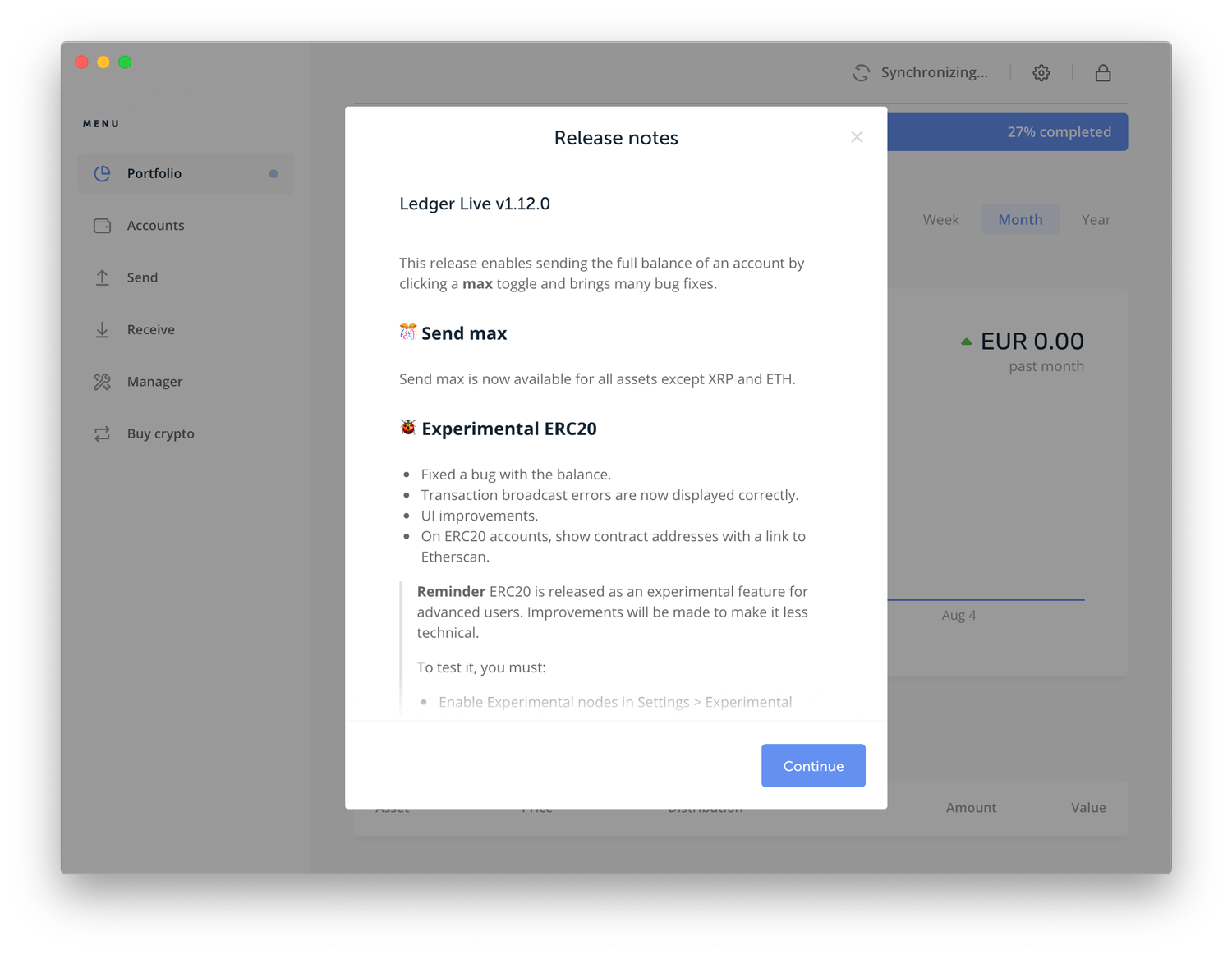1232x954 pixels.
Task: Click the Amount column header
Action: [971, 807]
